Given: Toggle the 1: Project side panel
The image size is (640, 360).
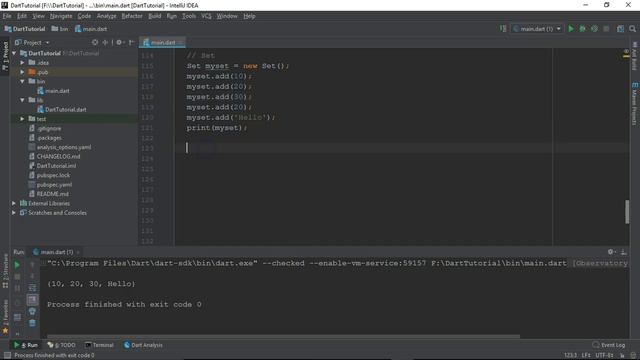Looking at the screenshot, I should (5, 55).
